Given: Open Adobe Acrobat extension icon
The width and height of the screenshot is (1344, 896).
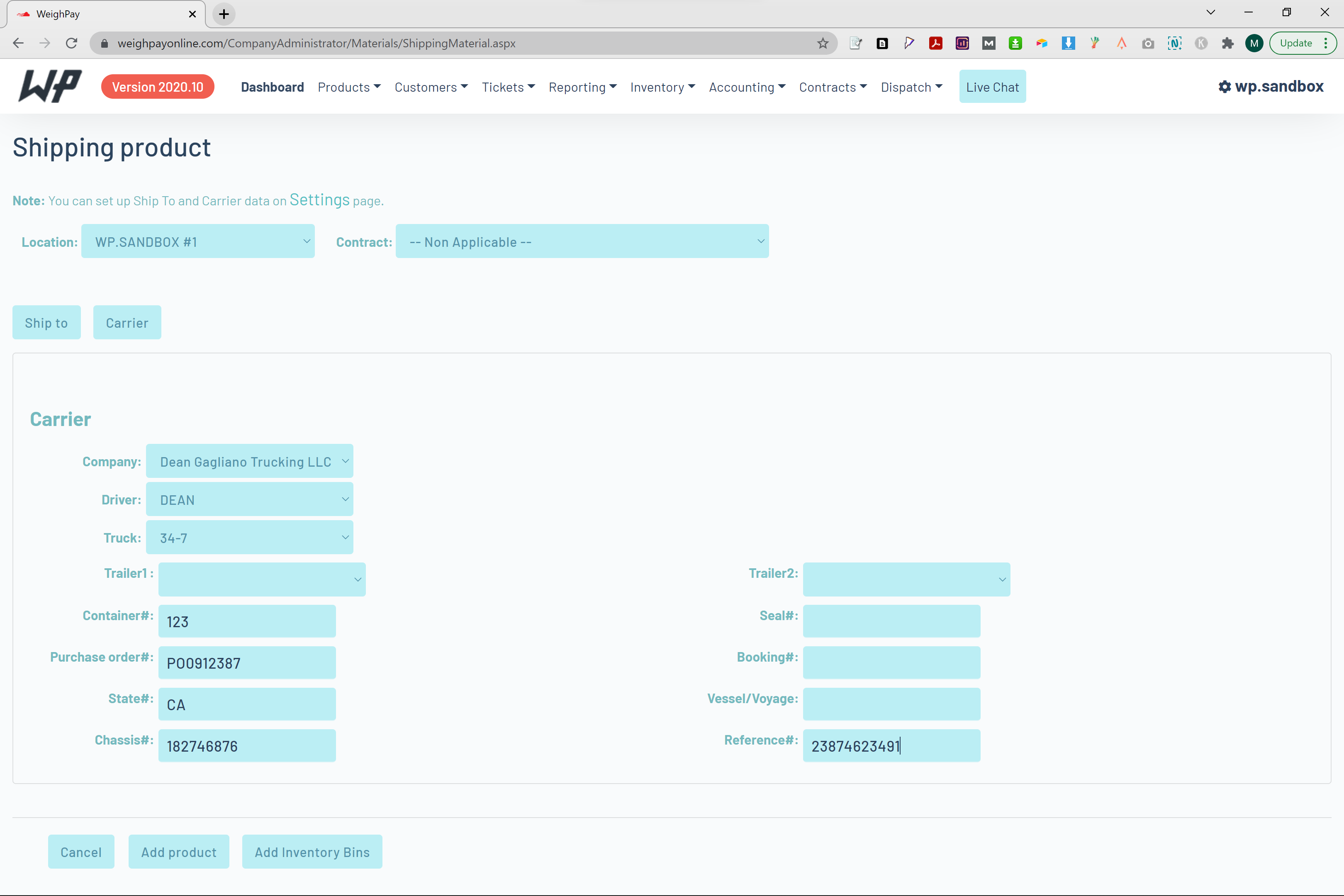Looking at the screenshot, I should pos(935,44).
